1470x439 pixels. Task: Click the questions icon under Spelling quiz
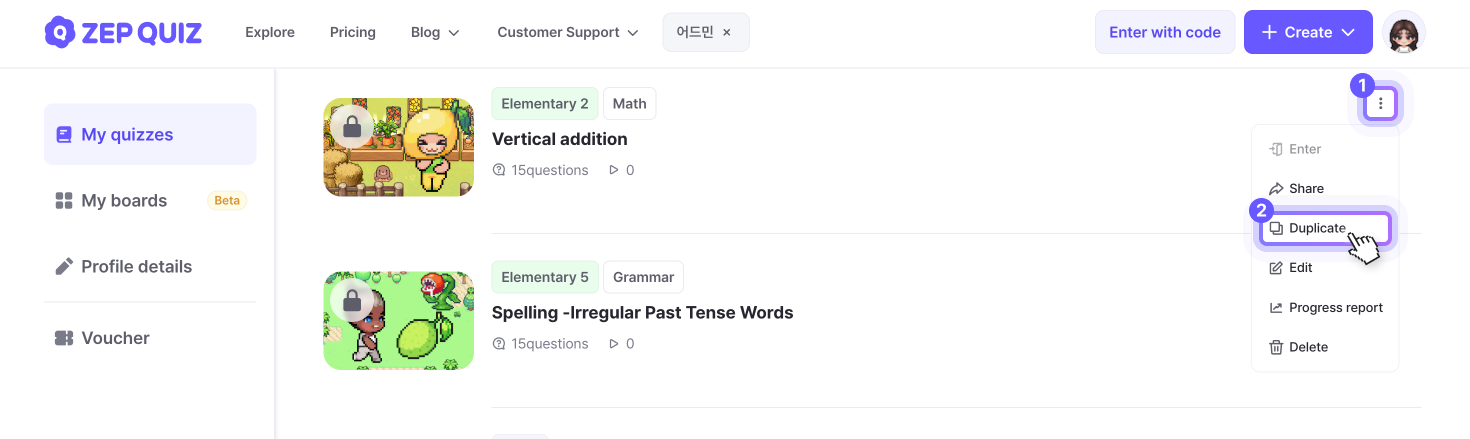(499, 344)
